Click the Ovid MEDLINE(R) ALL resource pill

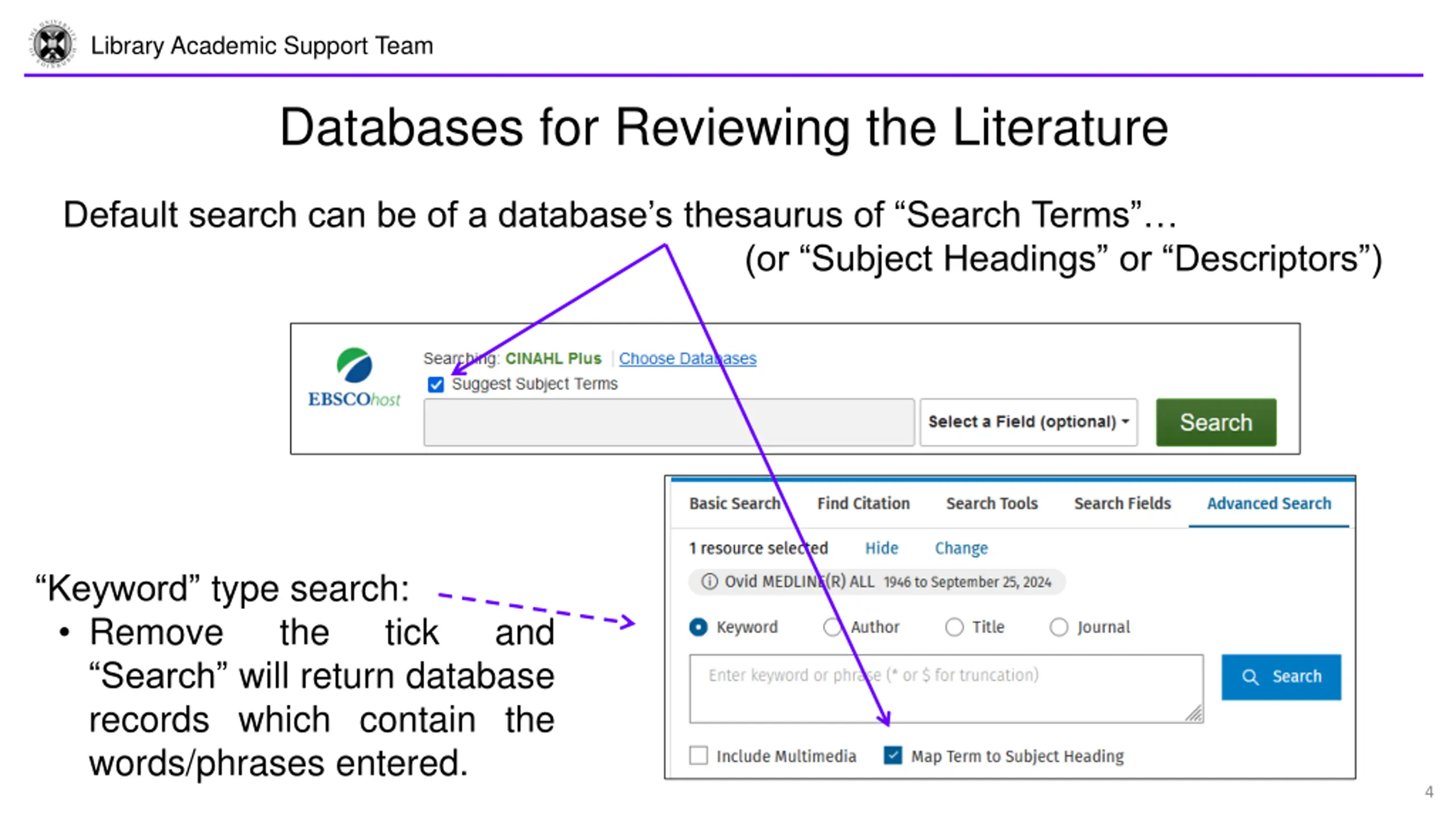click(x=876, y=581)
